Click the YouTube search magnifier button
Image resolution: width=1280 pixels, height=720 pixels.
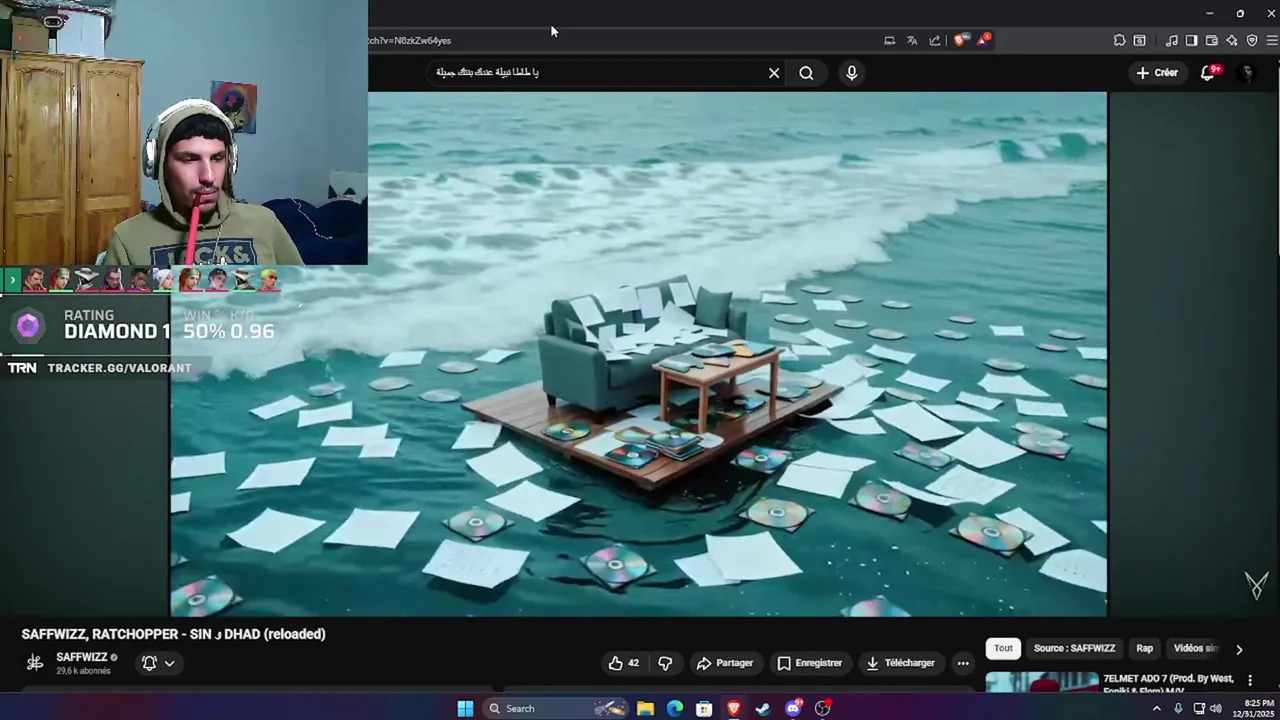[x=806, y=73]
